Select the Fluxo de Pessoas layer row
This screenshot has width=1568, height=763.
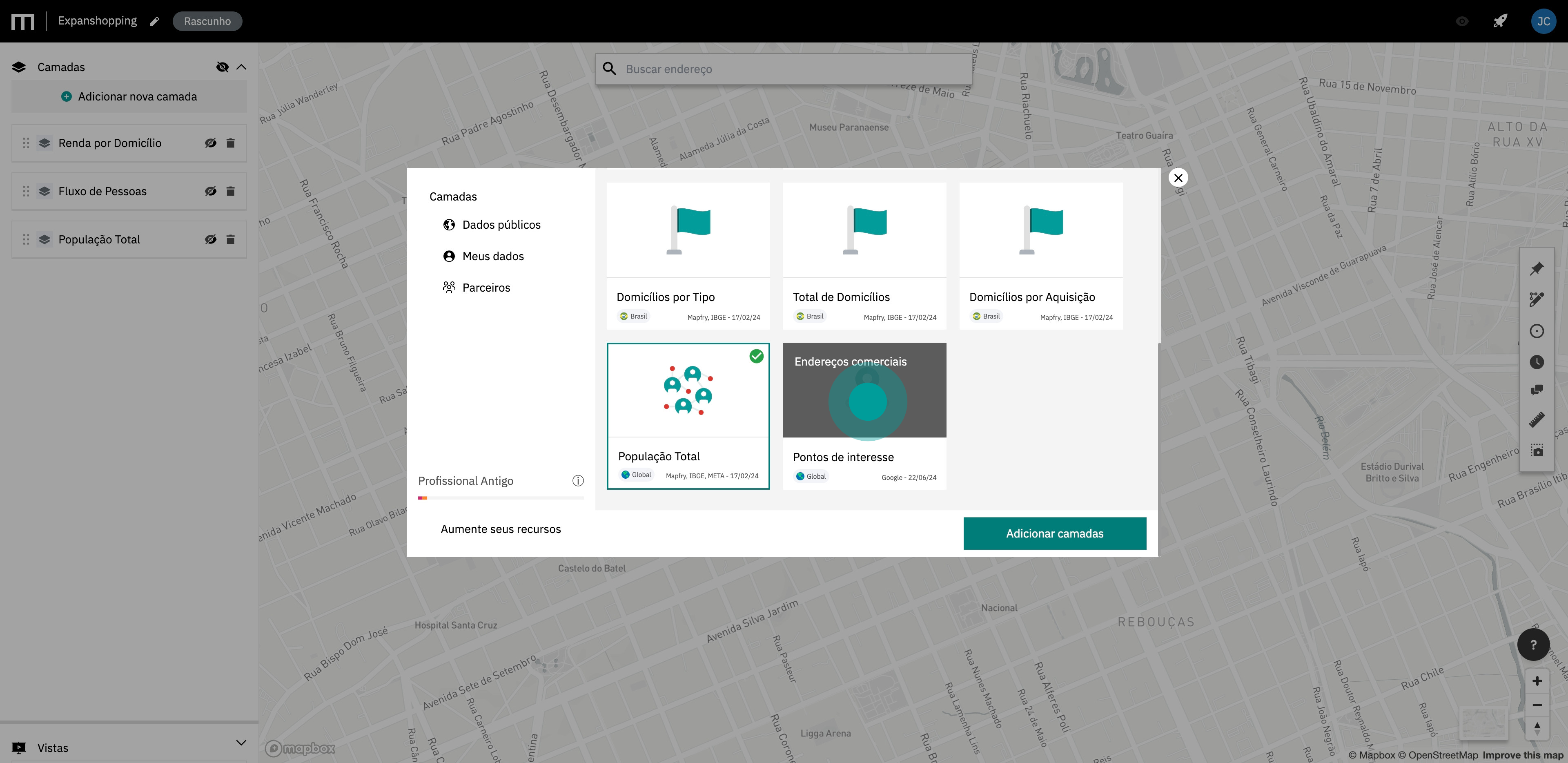(x=129, y=191)
